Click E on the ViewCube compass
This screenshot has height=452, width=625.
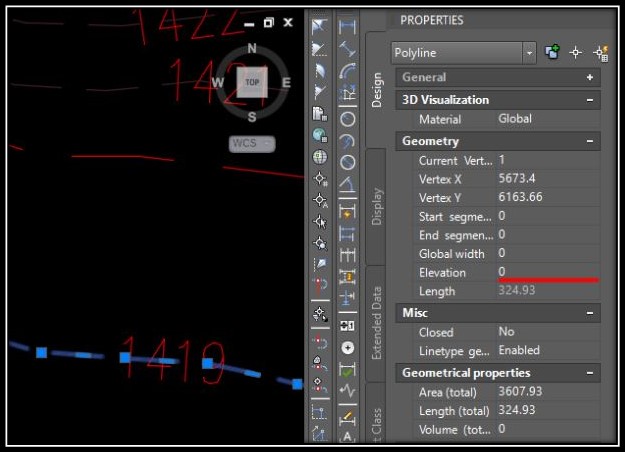286,83
